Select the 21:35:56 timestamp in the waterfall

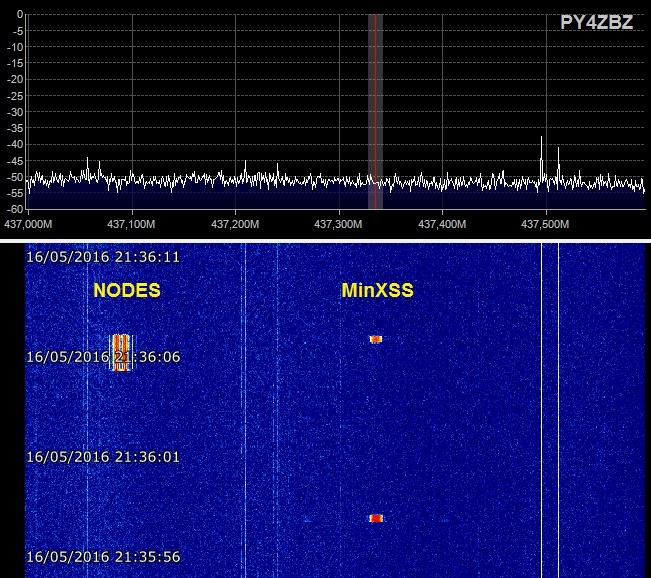pyautogui.click(x=104, y=557)
